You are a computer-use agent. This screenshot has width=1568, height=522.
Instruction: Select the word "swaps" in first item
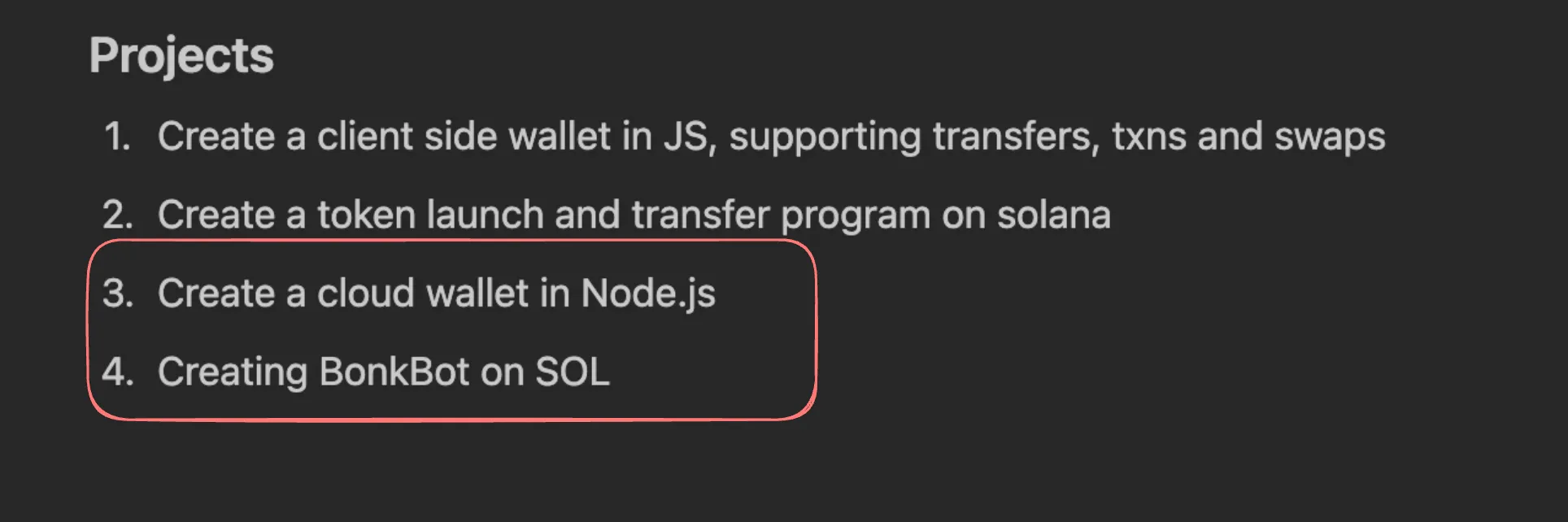(1329, 136)
